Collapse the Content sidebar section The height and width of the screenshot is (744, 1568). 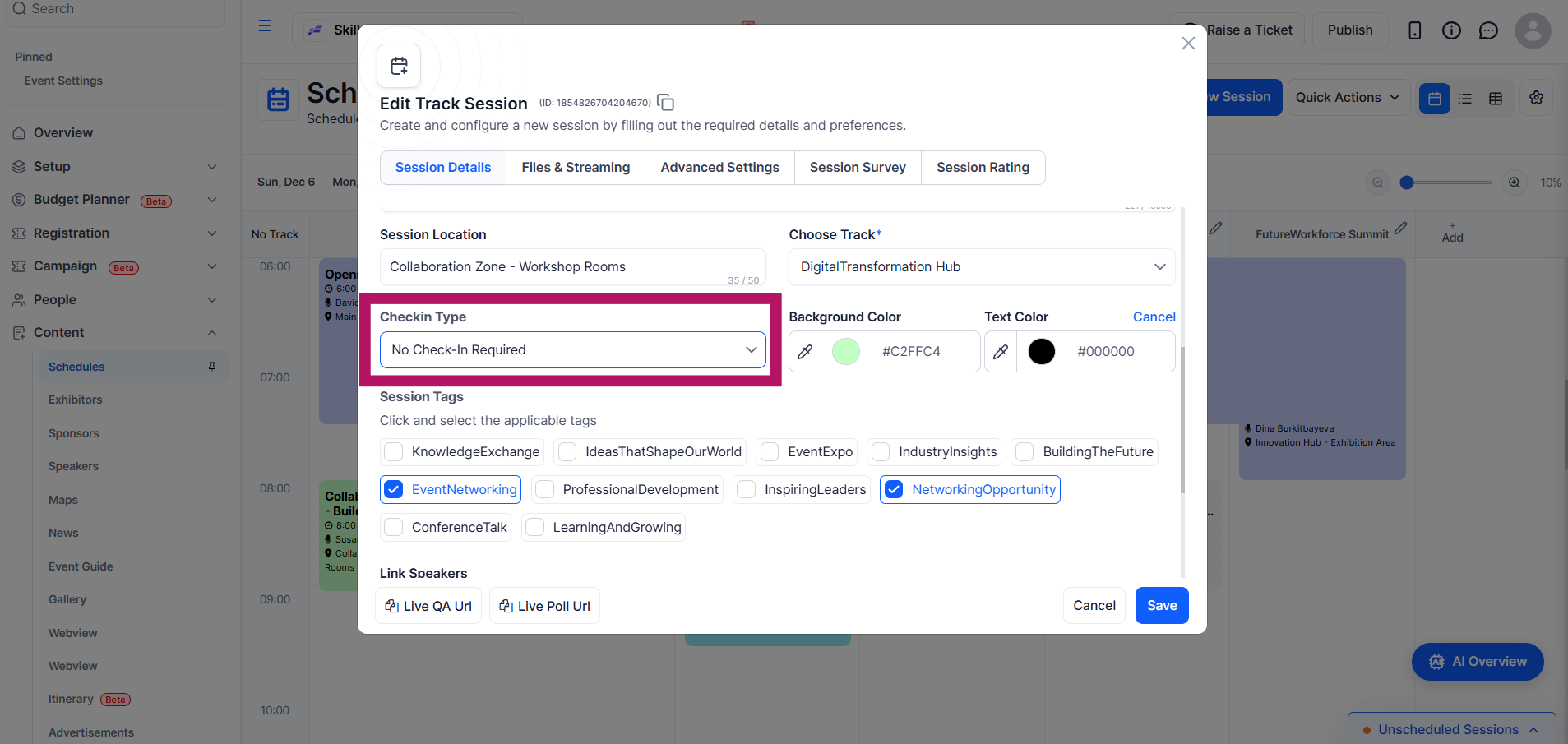tap(212, 333)
